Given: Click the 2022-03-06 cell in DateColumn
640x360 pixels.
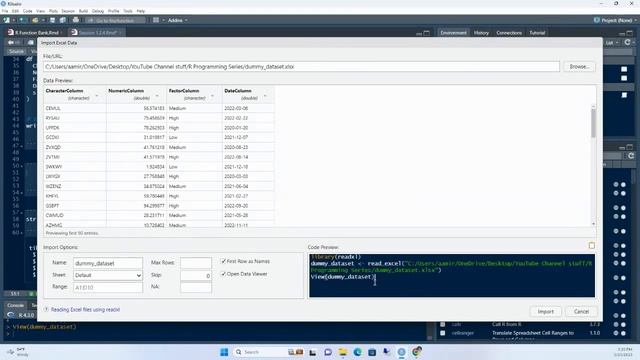Looking at the screenshot, I should pyautogui.click(x=248, y=108).
